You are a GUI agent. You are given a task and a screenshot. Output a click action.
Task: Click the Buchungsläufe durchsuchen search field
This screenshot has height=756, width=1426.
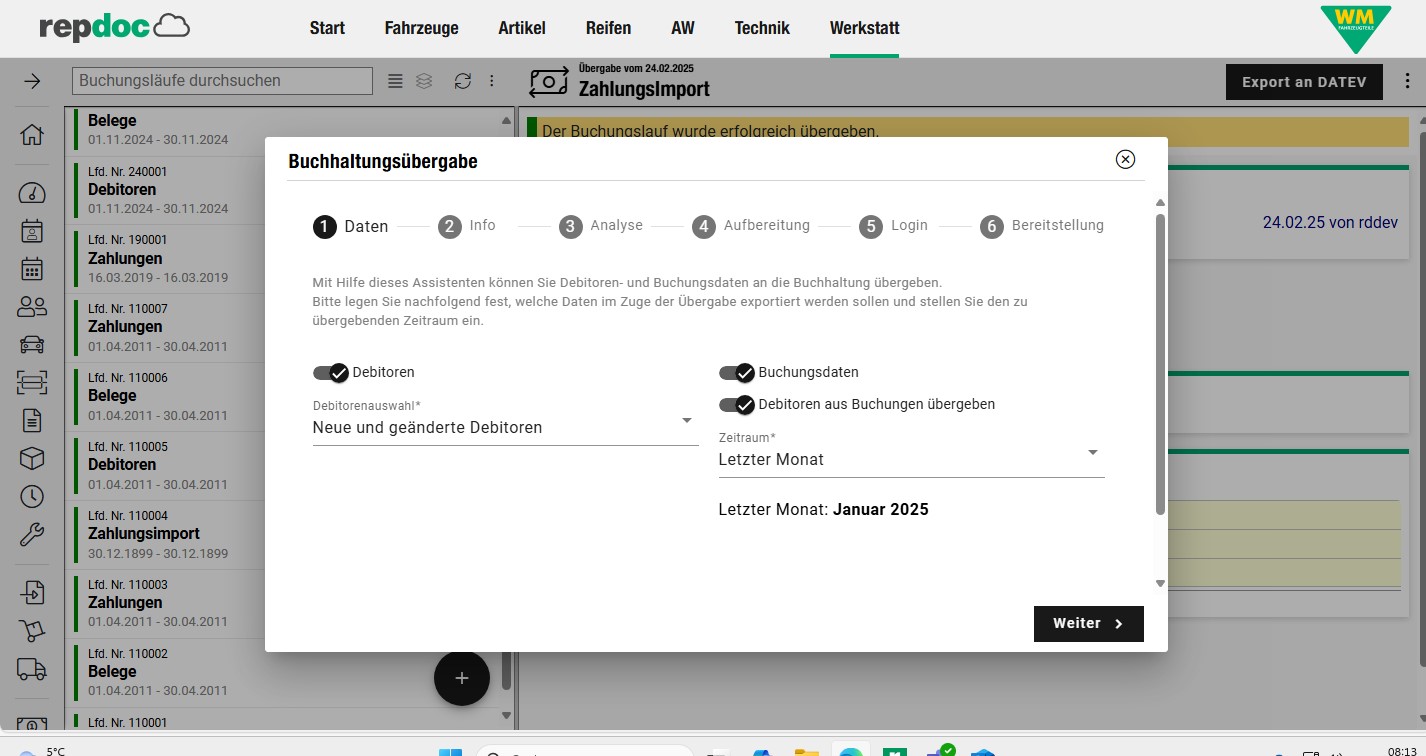click(222, 81)
